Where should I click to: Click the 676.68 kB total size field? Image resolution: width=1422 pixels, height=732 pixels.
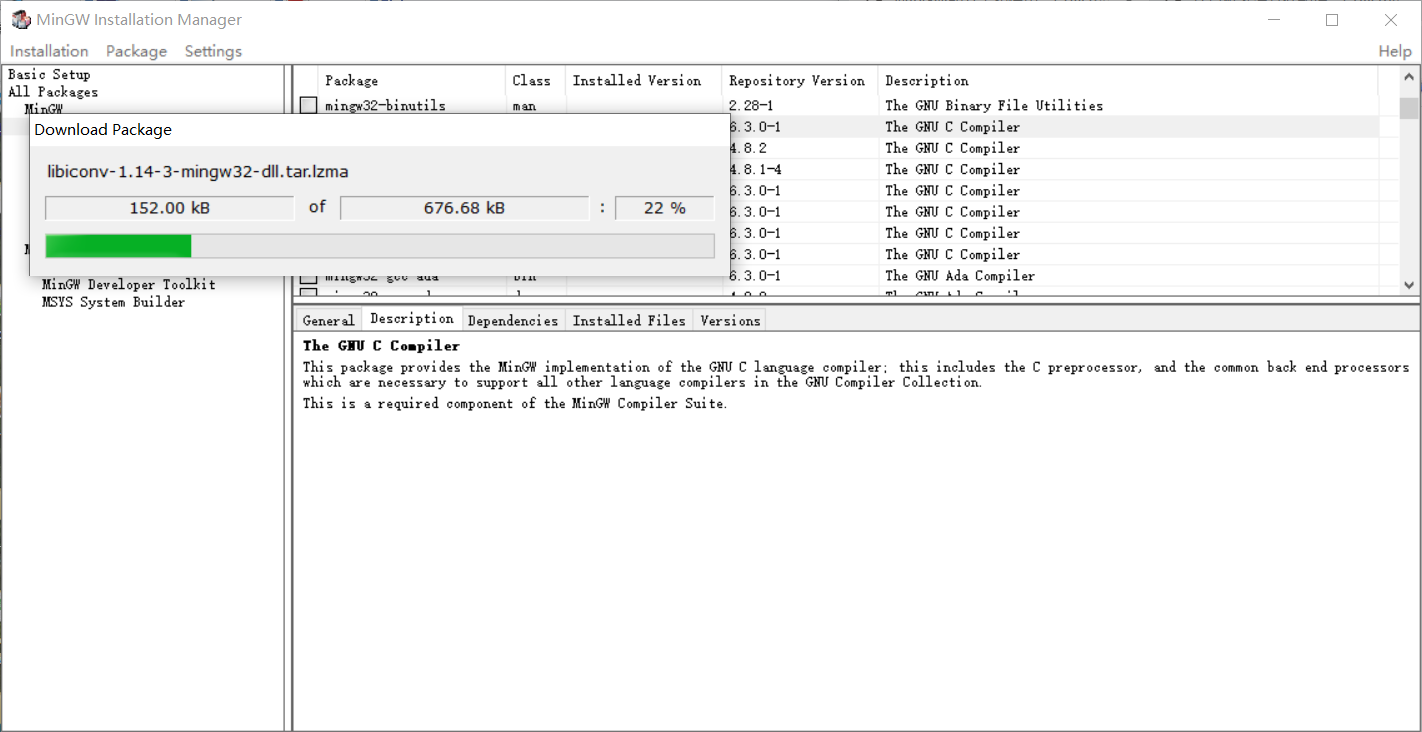pyautogui.click(x=465, y=208)
